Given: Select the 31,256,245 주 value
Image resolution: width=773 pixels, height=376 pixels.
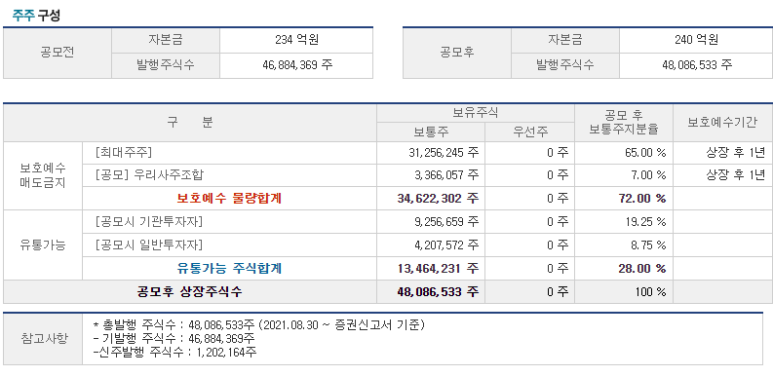Looking at the screenshot, I should tap(444, 153).
